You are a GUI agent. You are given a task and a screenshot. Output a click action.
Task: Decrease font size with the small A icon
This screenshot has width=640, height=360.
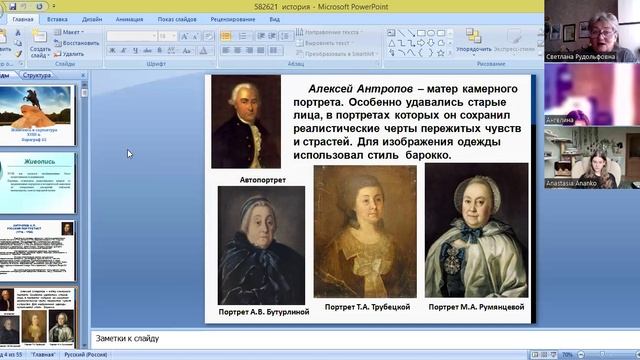click(x=196, y=36)
